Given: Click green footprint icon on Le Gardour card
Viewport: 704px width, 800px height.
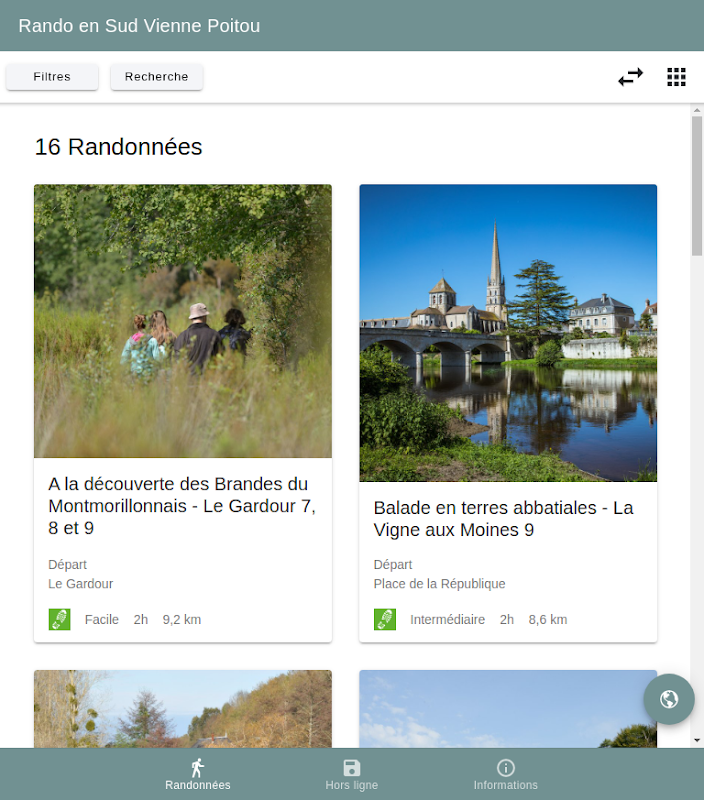Looking at the screenshot, I should (x=60, y=619).
